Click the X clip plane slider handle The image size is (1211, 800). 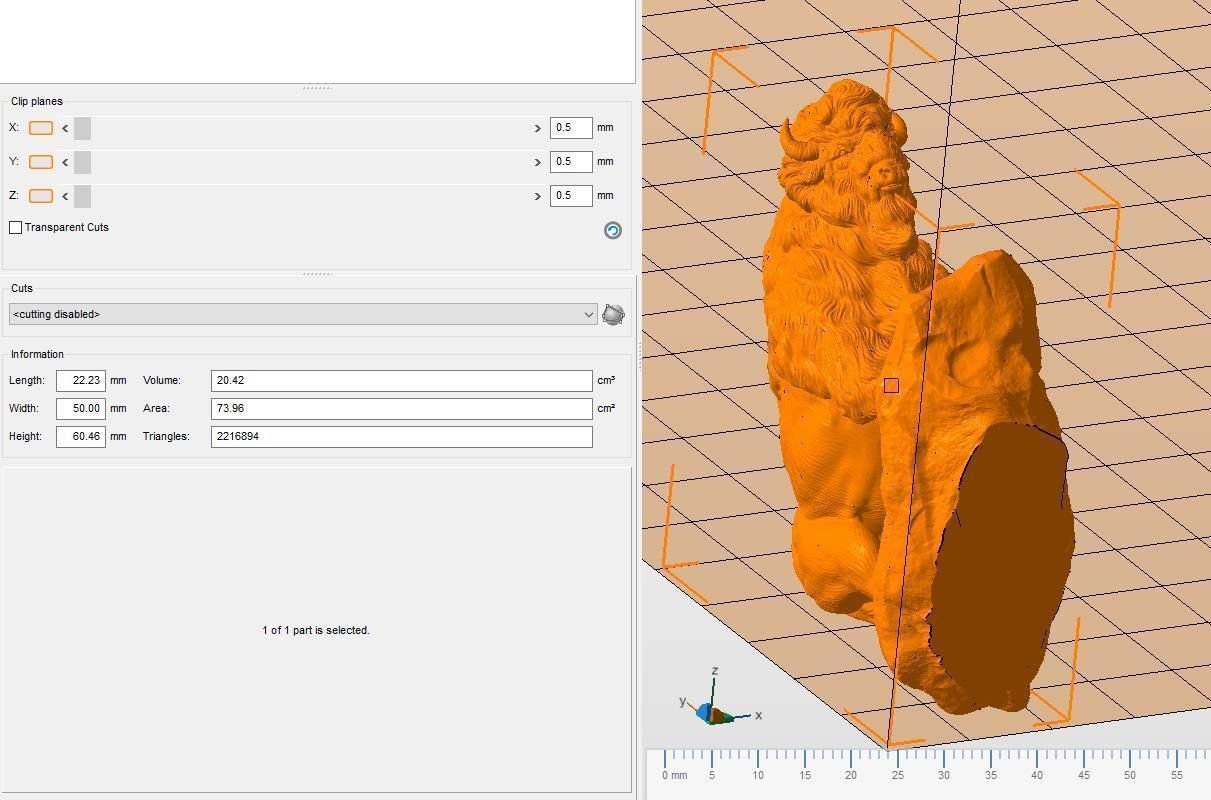click(82, 128)
